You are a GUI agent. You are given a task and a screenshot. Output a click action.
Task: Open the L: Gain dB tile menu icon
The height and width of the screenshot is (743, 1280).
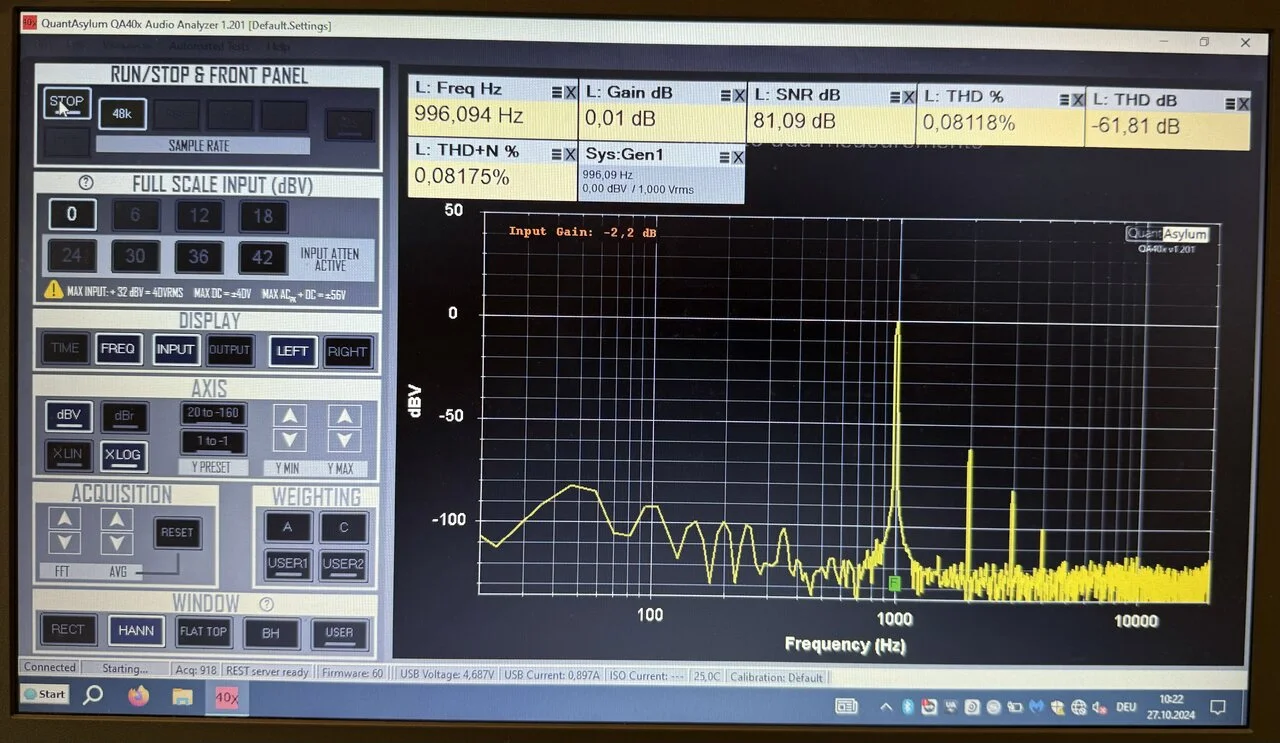726,95
